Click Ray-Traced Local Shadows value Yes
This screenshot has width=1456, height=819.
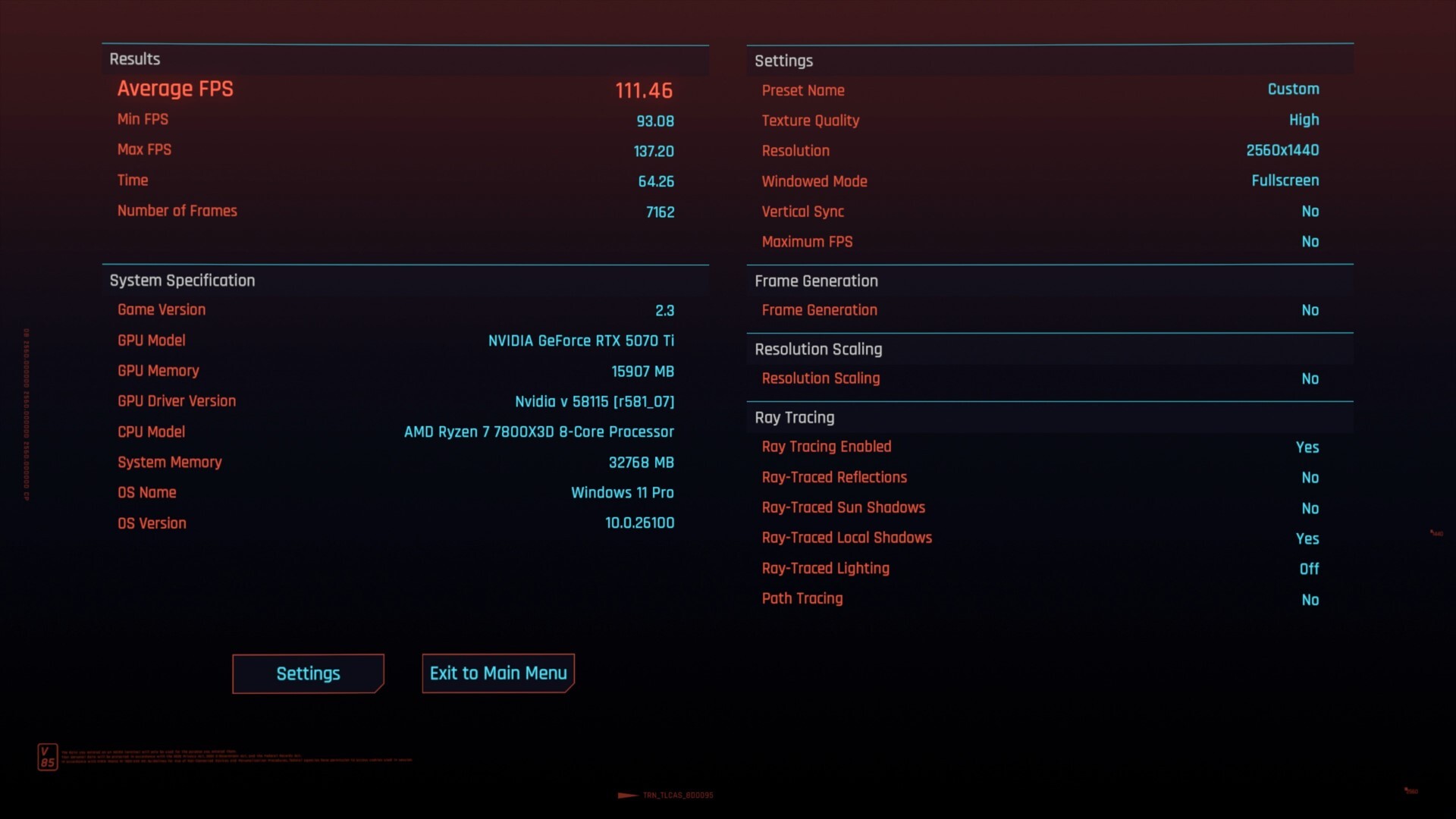[x=1307, y=538]
